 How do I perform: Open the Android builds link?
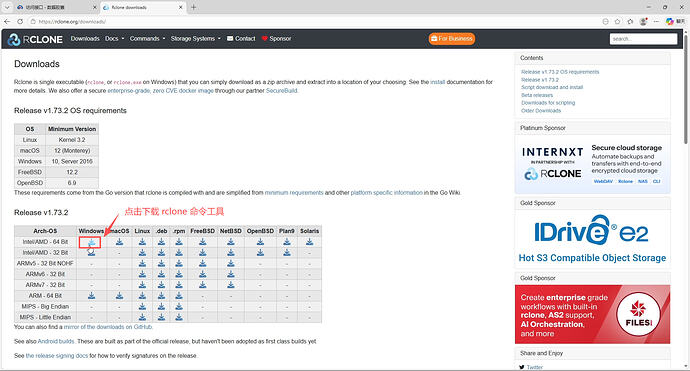click(56, 342)
